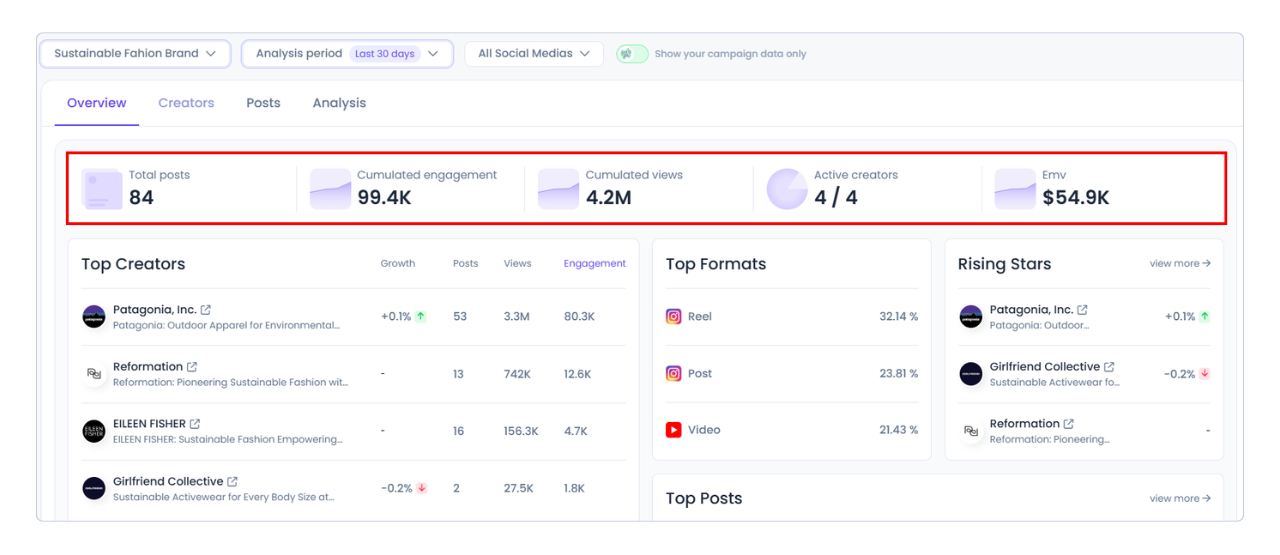The width and height of the screenshot is (1280, 555).
Task: Click red down arrow in Rising Stars Girlfriend Collective row
Action: pyautogui.click(x=1205, y=374)
